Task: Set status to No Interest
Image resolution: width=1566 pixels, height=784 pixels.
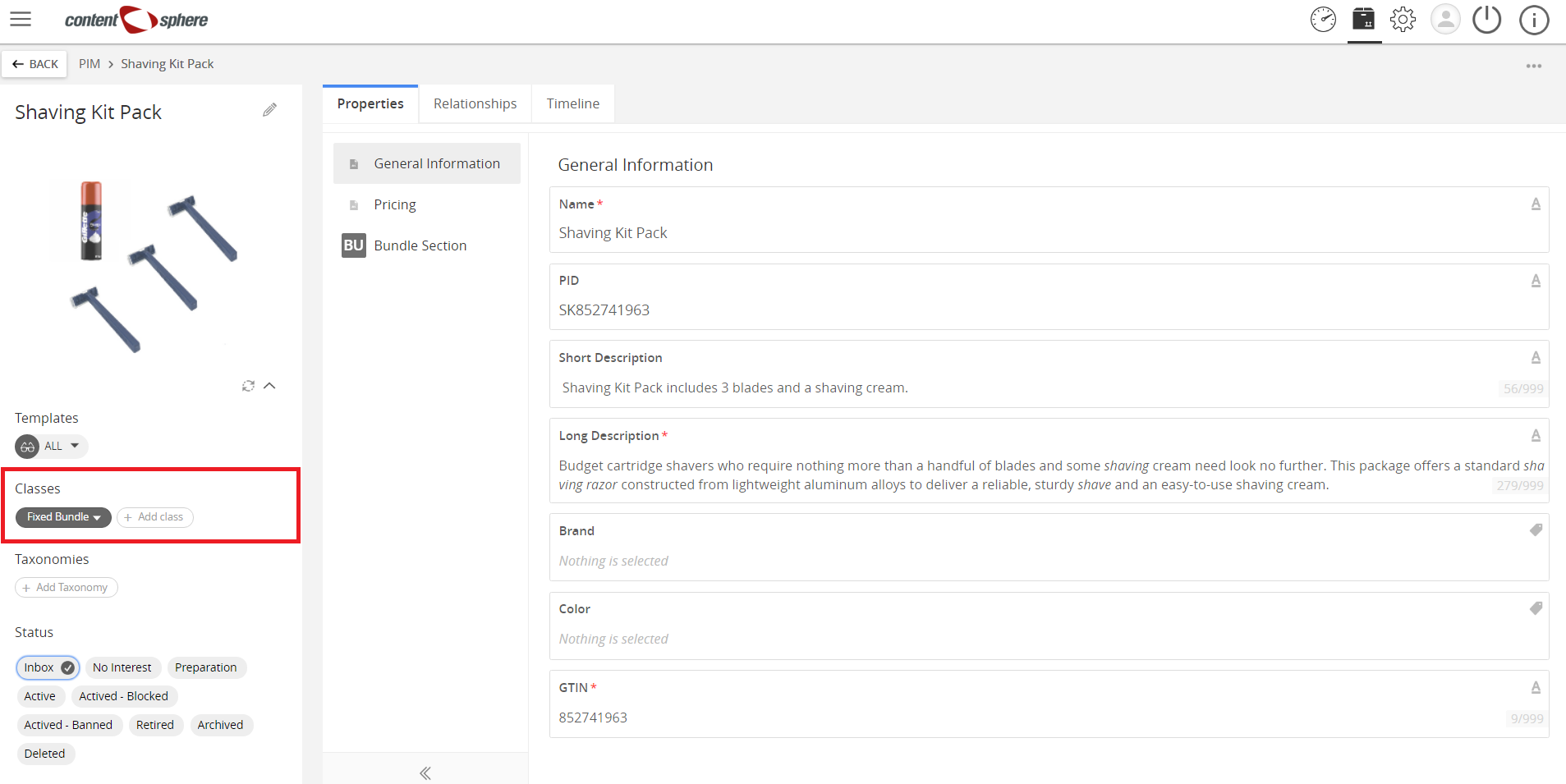Action: coord(122,667)
